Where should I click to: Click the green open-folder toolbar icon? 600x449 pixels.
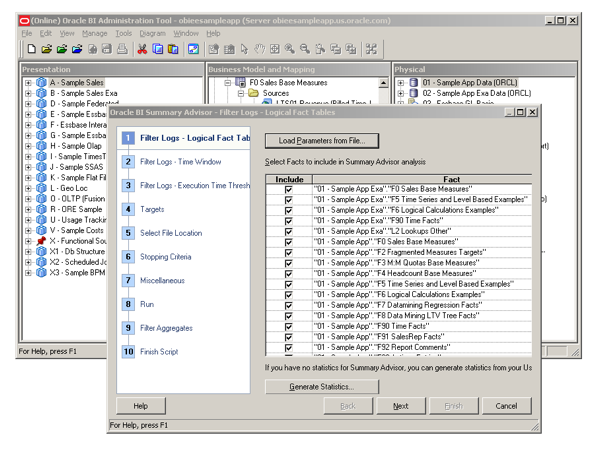click(62, 49)
